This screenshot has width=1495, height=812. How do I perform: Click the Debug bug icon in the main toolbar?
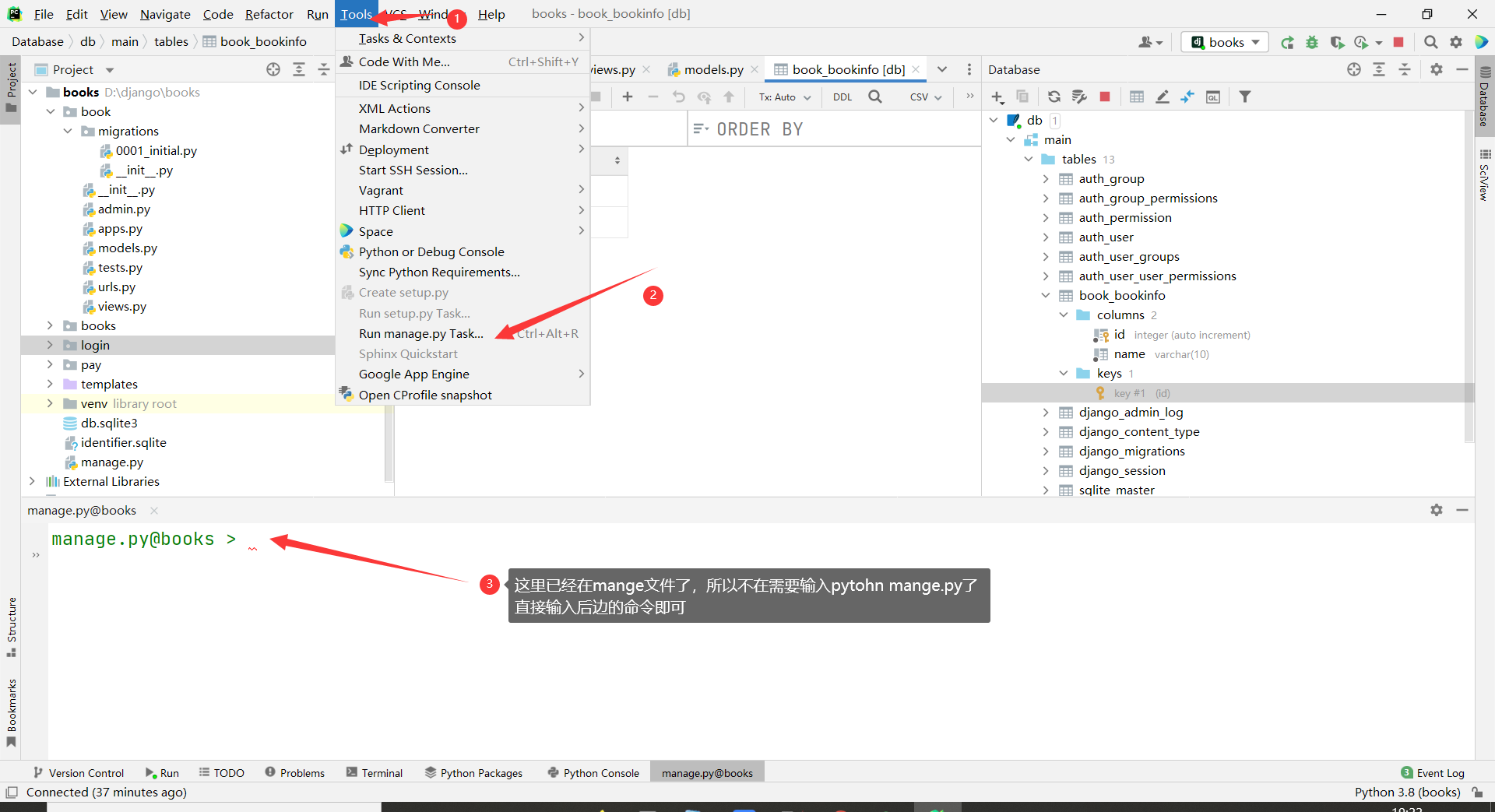[x=1312, y=42]
